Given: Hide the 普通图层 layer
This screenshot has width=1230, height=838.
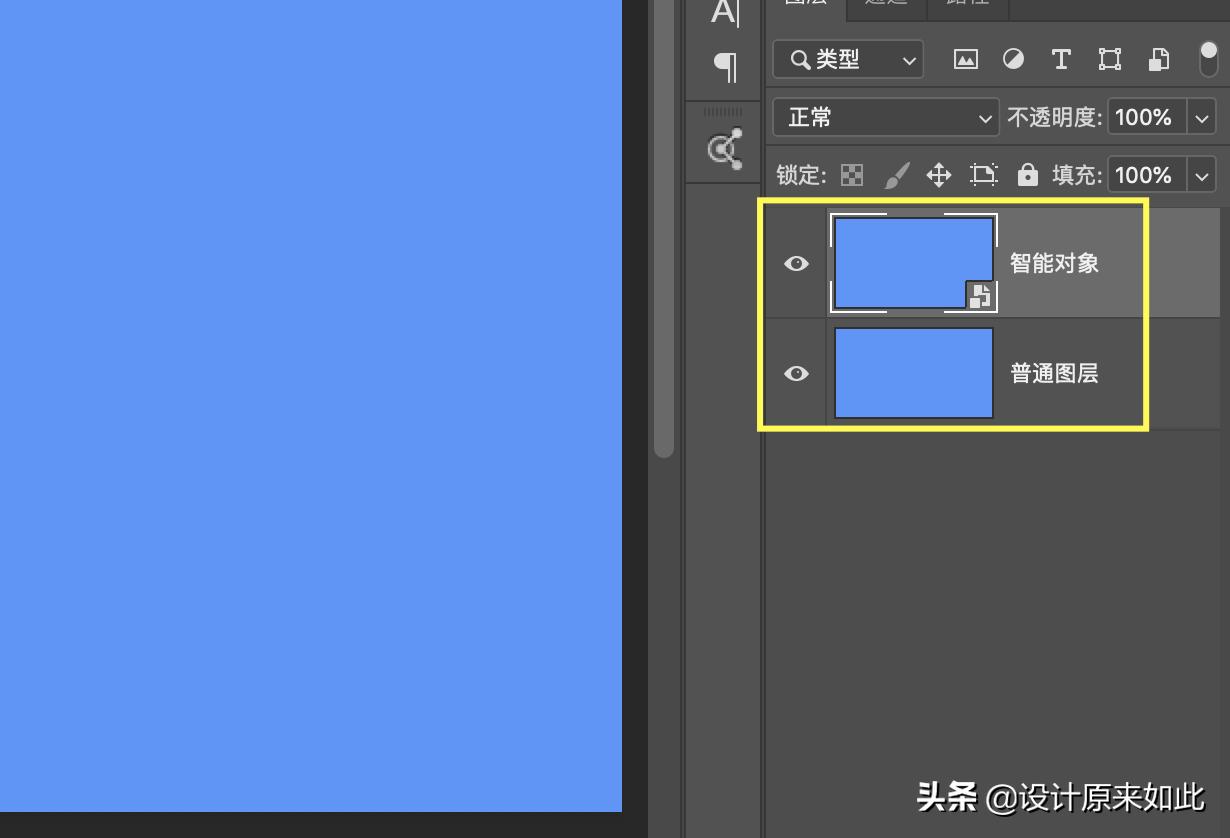Looking at the screenshot, I should click(x=796, y=374).
